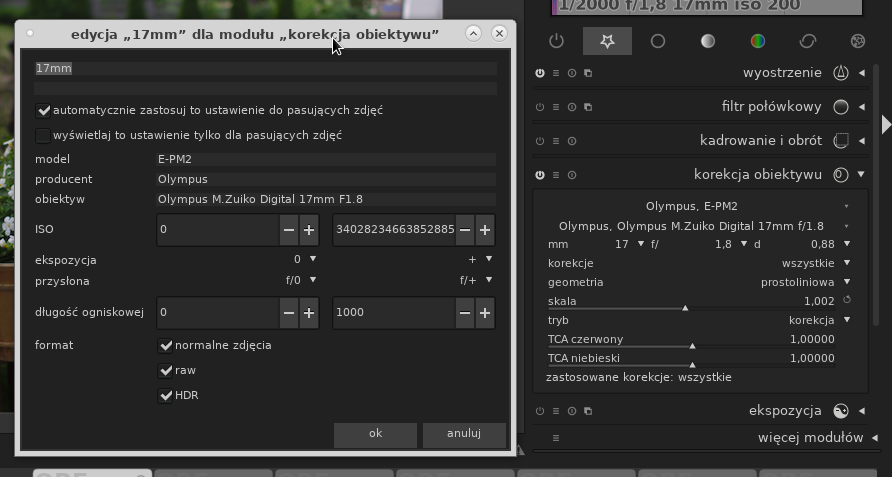892x477 pixels.
Task: Decrease minimum długość ogniskowej minus button
Action: click(289, 312)
